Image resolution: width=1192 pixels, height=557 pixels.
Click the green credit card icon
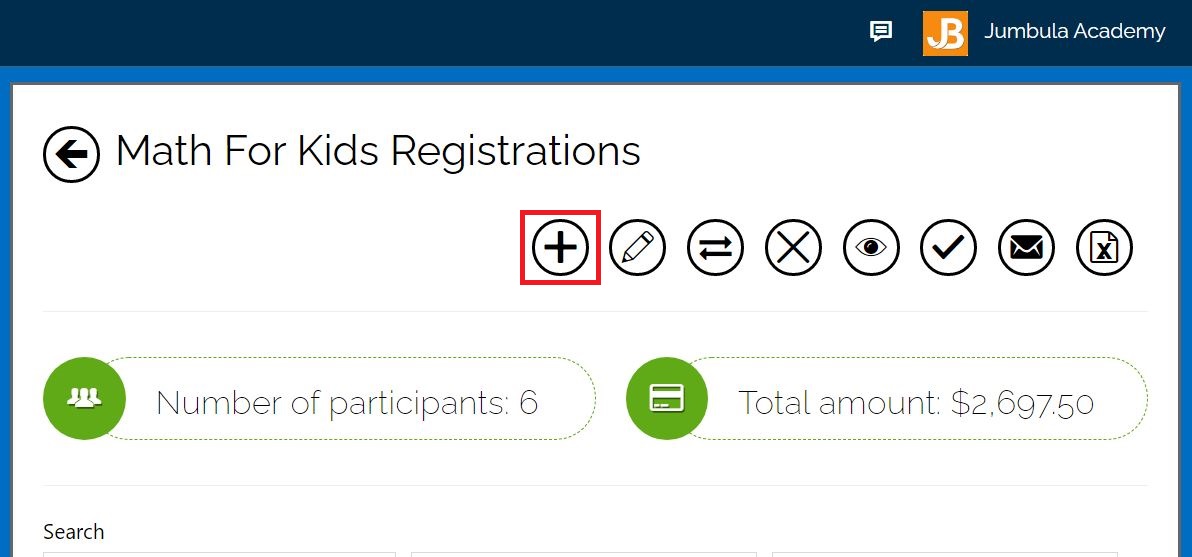coord(667,398)
